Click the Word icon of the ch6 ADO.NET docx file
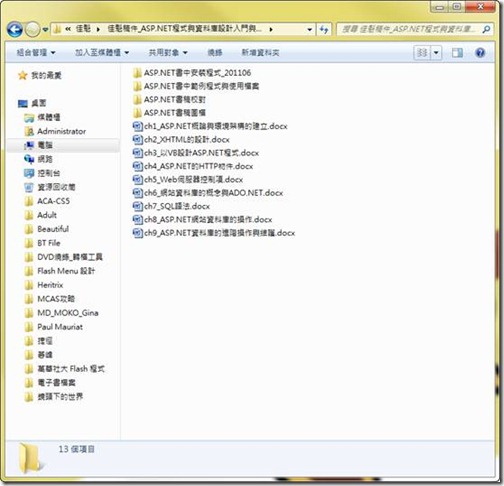 pyautogui.click(x=137, y=193)
